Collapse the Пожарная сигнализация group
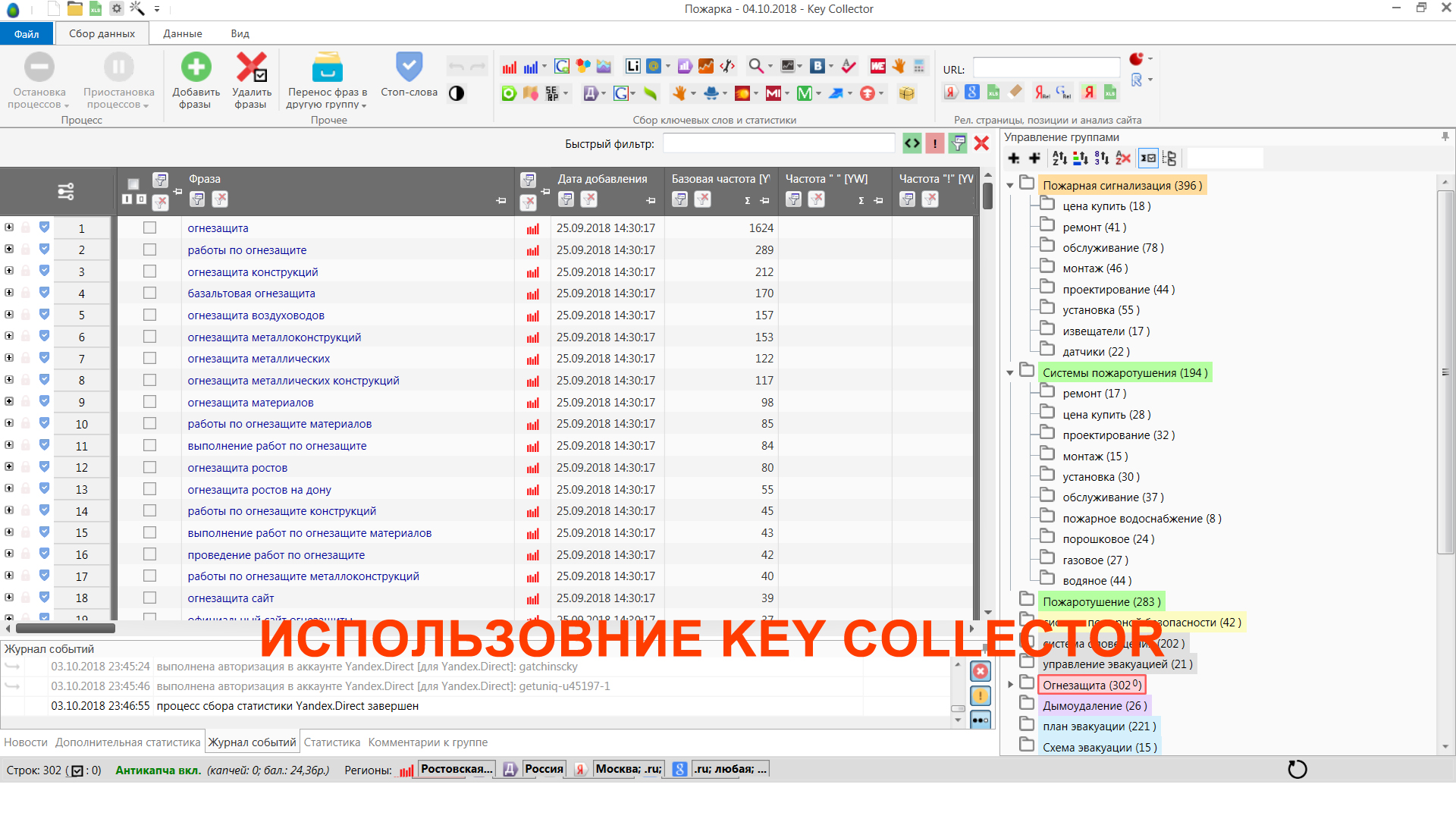 point(1010,184)
